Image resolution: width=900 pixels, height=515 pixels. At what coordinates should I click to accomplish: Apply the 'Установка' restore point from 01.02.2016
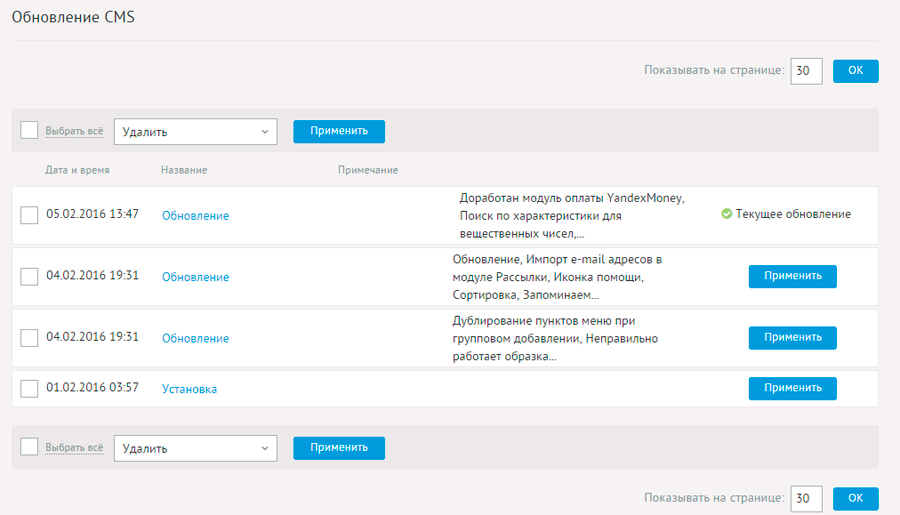point(792,388)
